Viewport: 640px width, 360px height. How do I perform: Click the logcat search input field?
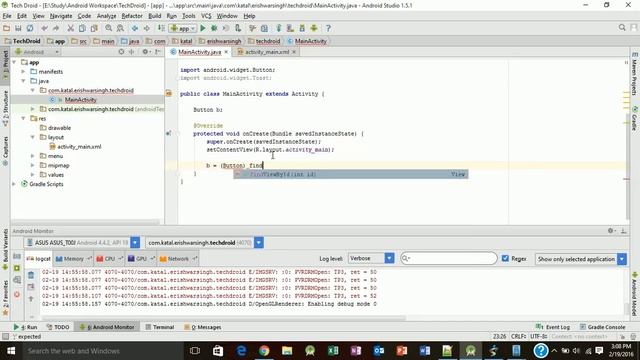(449, 258)
